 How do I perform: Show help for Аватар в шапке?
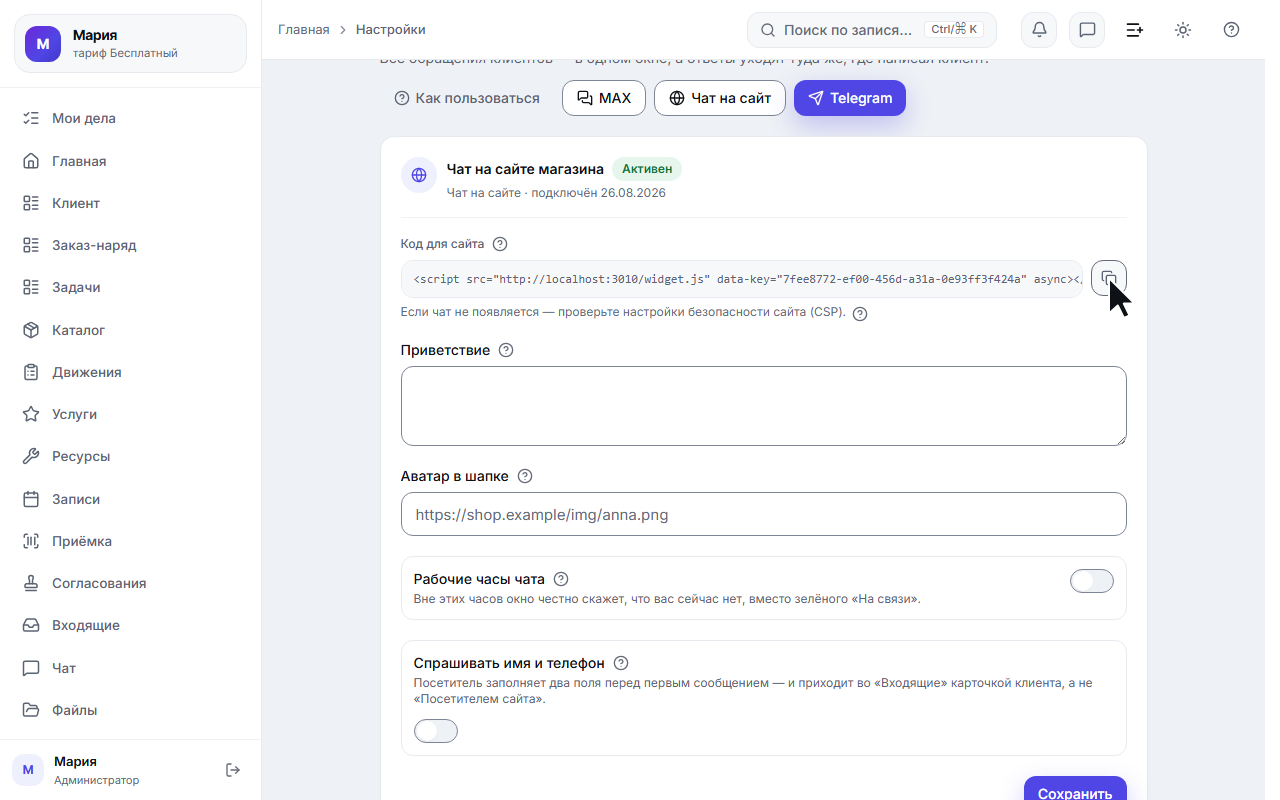click(x=525, y=476)
